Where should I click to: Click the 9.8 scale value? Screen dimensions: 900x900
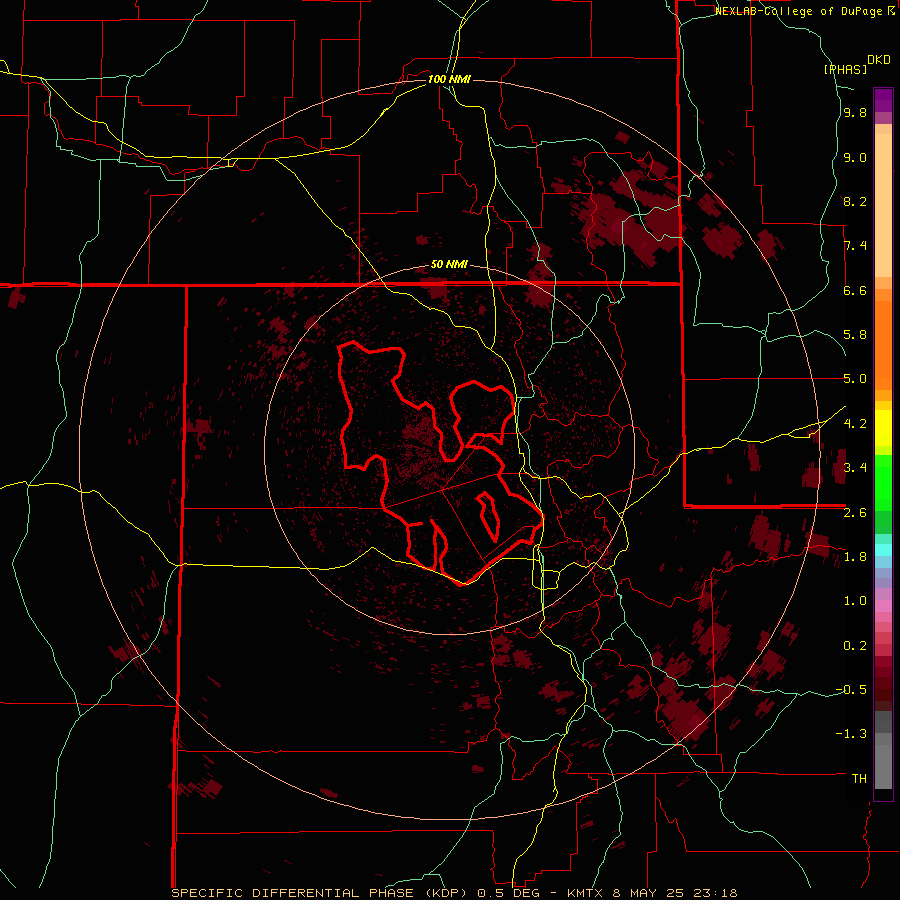click(855, 113)
